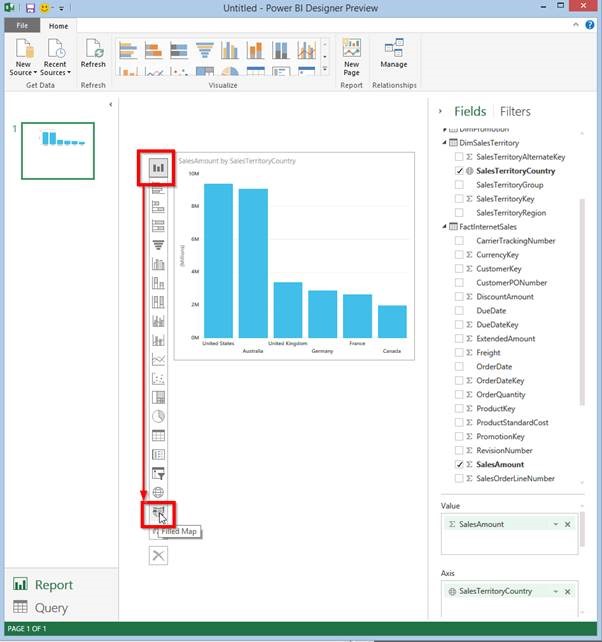
Task: Choose funnel chart in ribbon gallery
Action: click(205, 51)
